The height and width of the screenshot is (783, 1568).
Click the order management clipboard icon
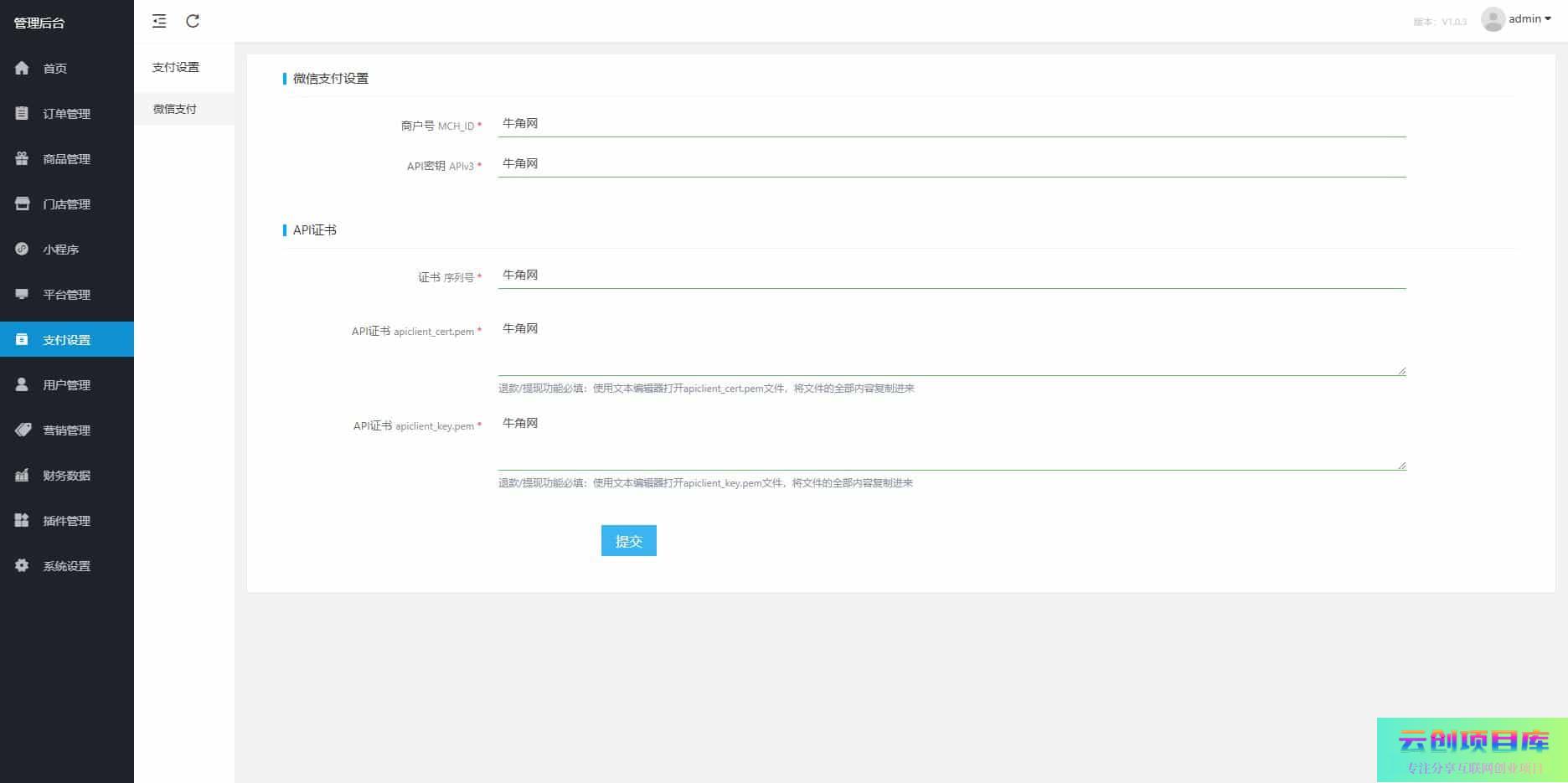(x=22, y=113)
